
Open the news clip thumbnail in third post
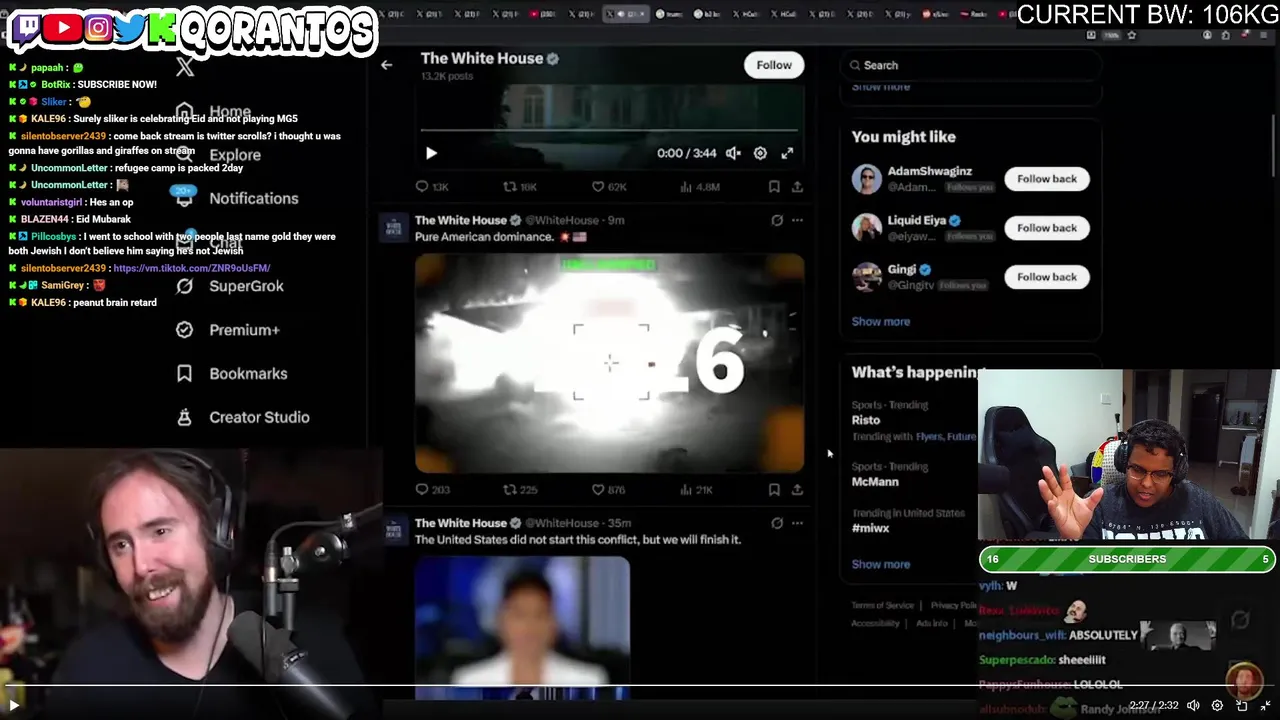click(522, 627)
